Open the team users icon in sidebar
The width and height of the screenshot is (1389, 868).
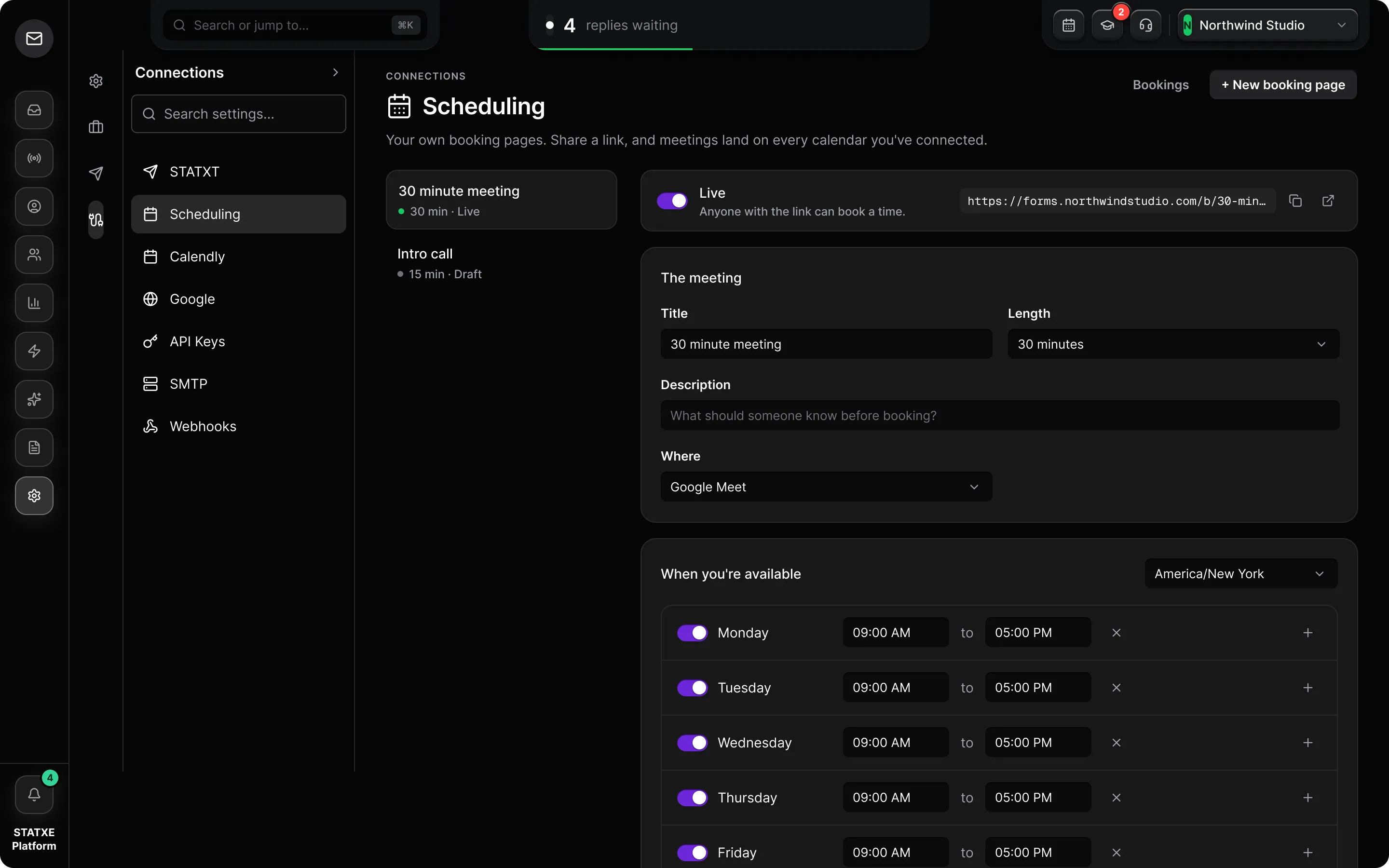coord(34,254)
